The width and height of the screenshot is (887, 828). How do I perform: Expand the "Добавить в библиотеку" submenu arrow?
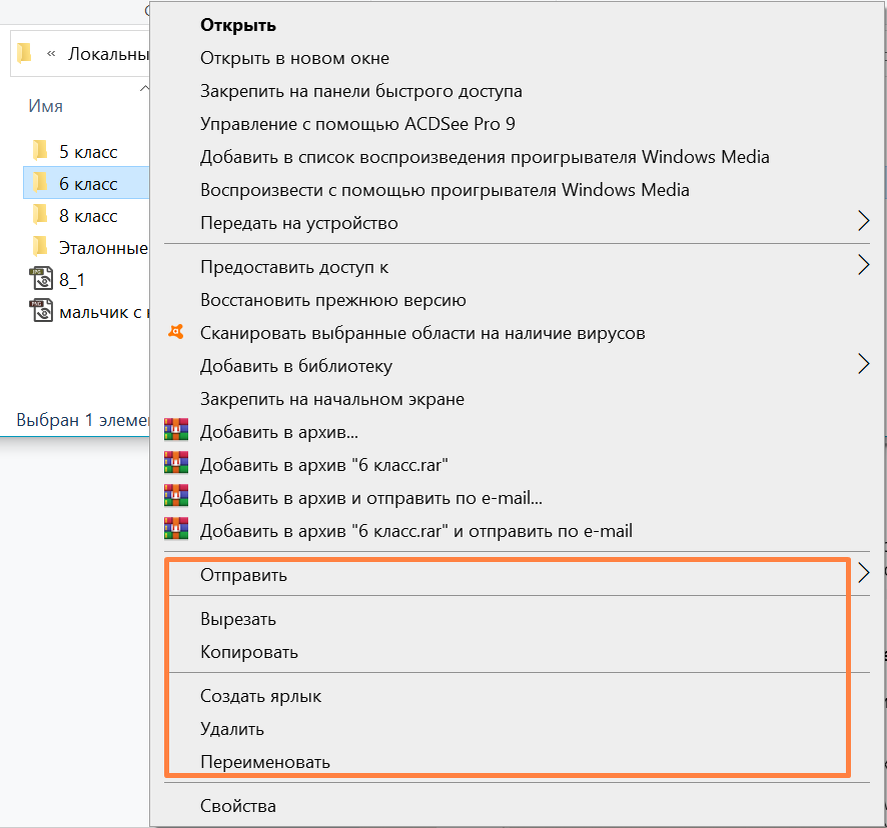click(863, 365)
